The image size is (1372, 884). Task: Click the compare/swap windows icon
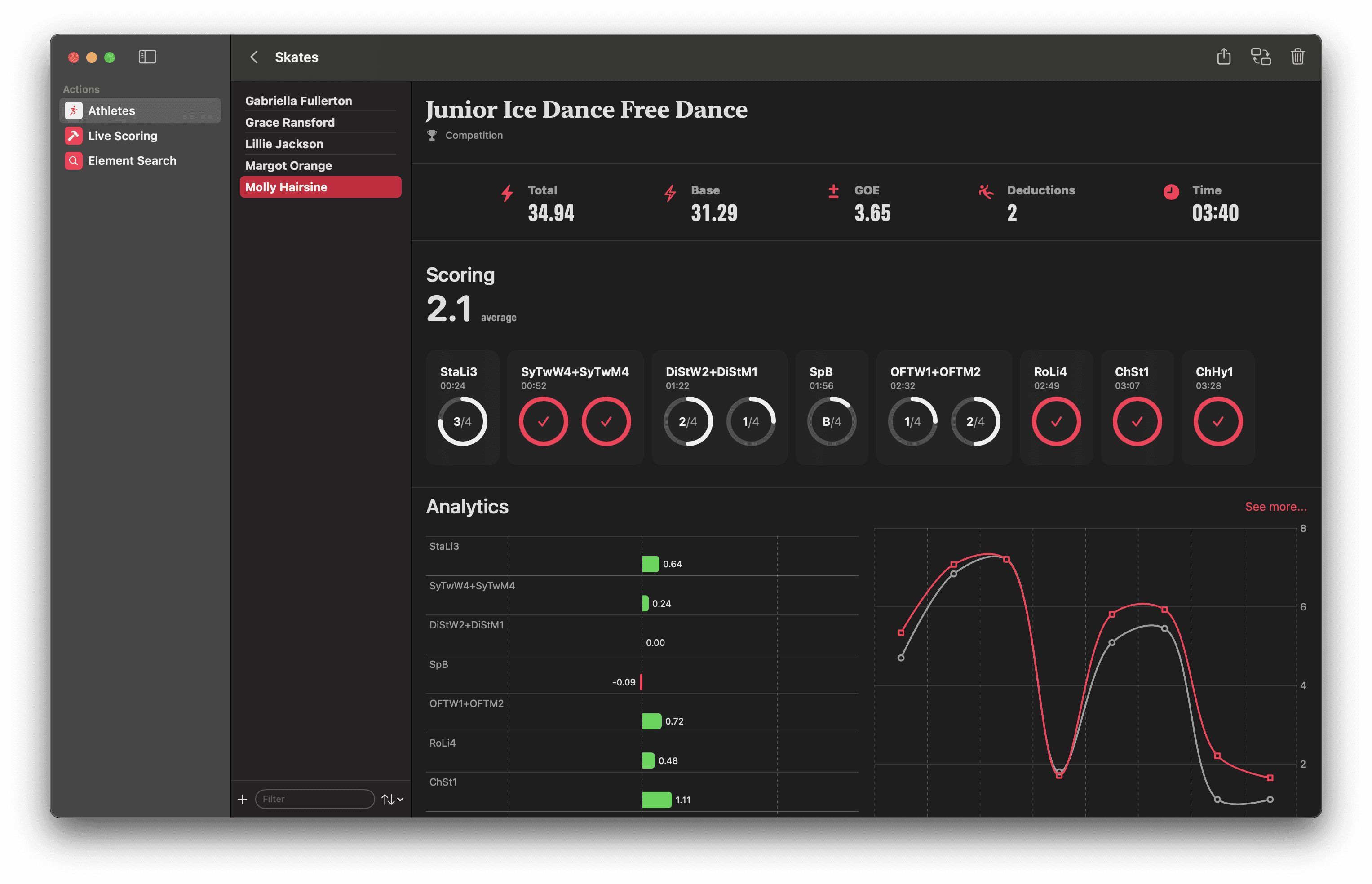pyautogui.click(x=1261, y=57)
